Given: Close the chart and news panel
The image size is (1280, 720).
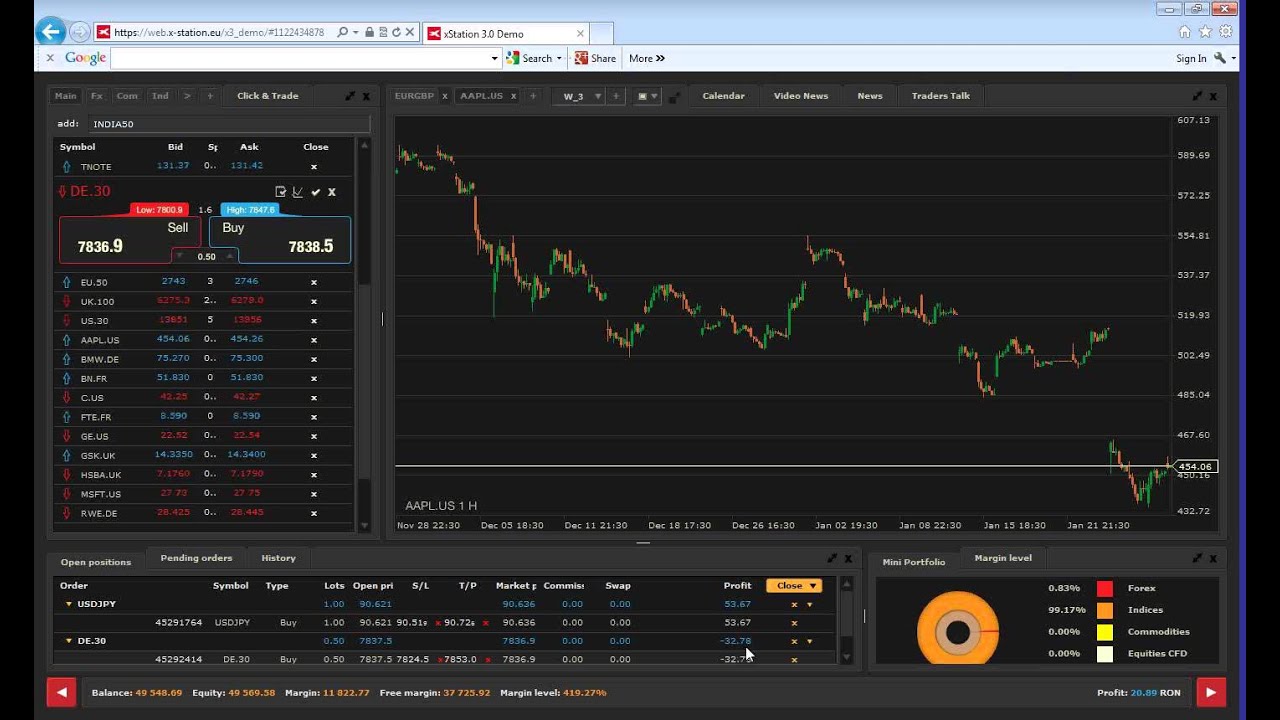Looking at the screenshot, I should click(x=1214, y=96).
